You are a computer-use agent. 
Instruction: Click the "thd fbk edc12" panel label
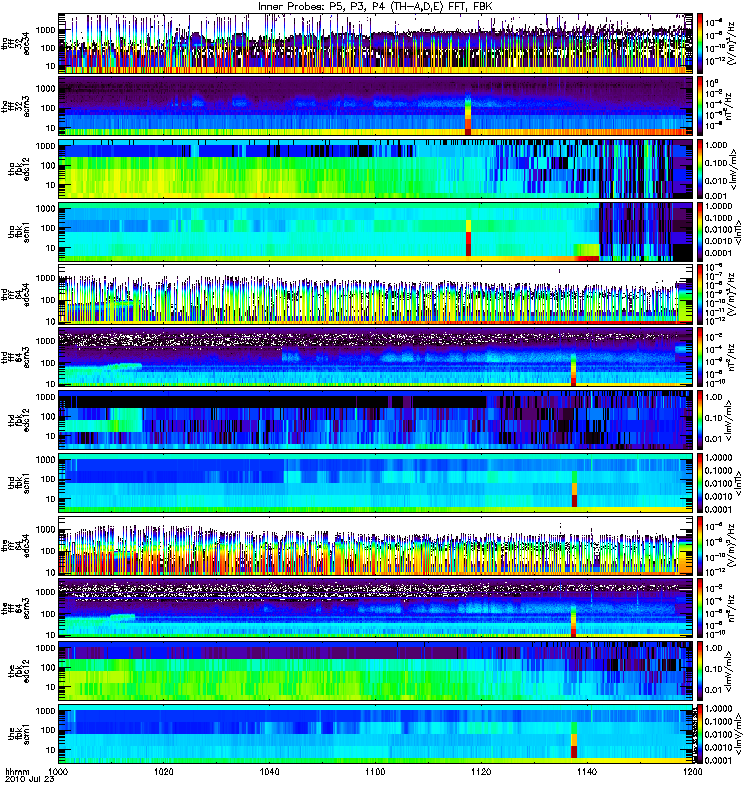tap(19, 420)
